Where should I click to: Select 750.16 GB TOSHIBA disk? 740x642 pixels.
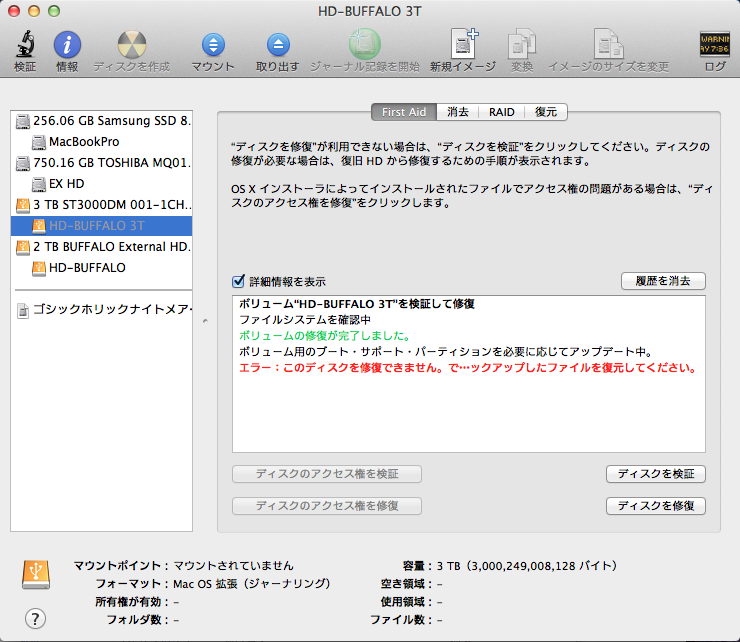pyautogui.click(x=101, y=163)
